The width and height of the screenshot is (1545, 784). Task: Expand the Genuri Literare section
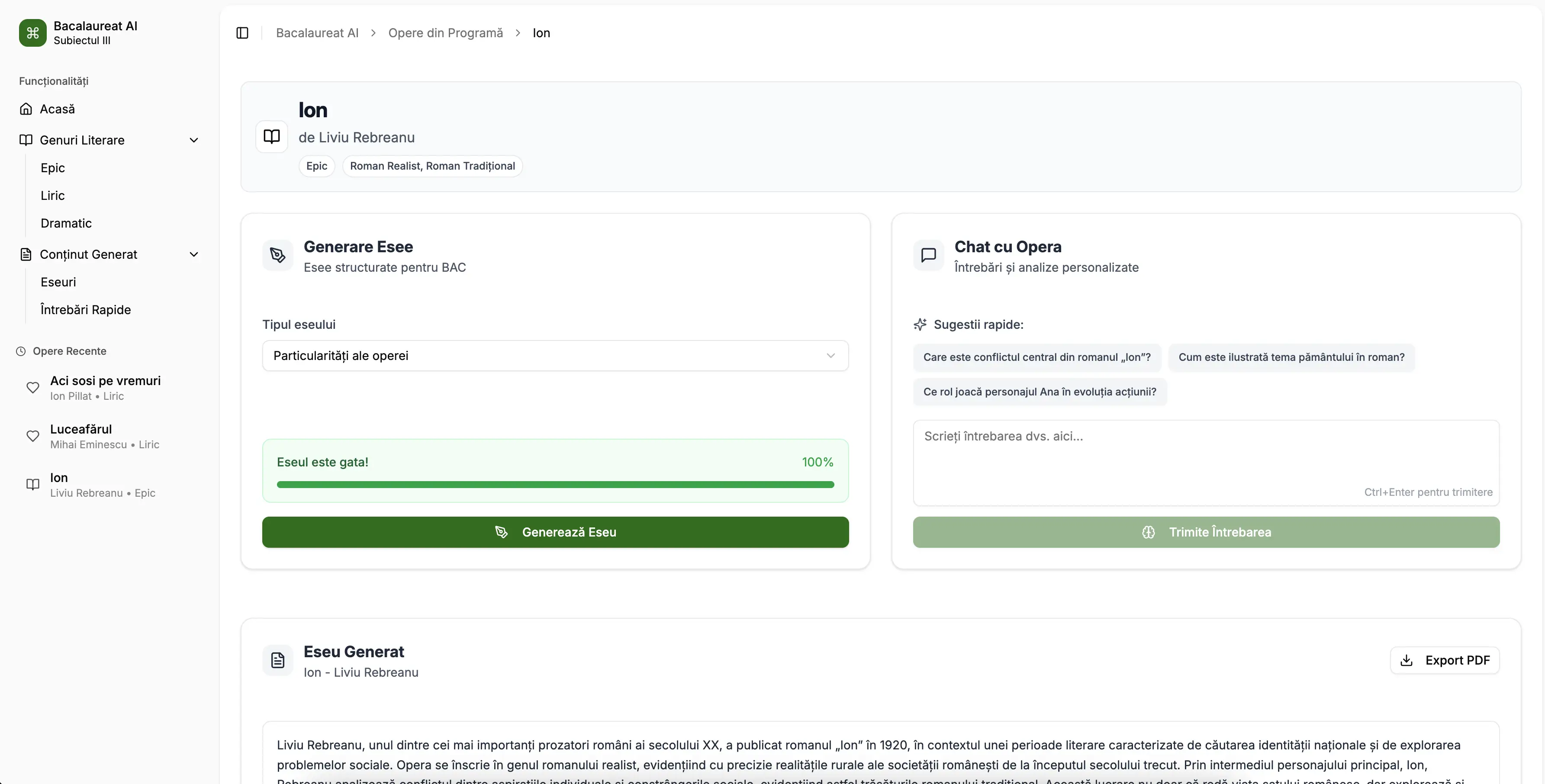(194, 140)
